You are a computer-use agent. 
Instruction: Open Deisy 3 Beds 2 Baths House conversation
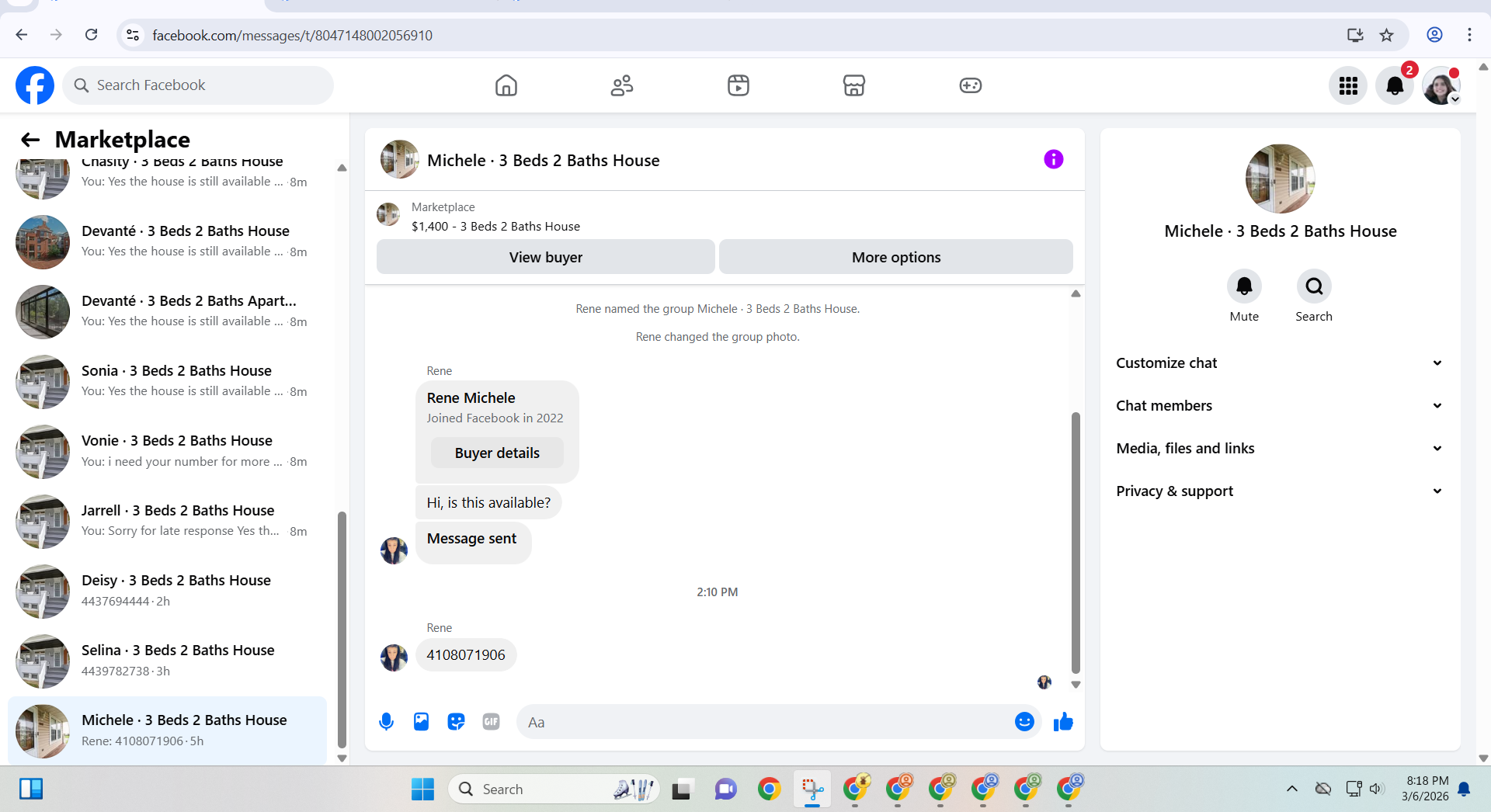tap(167, 592)
